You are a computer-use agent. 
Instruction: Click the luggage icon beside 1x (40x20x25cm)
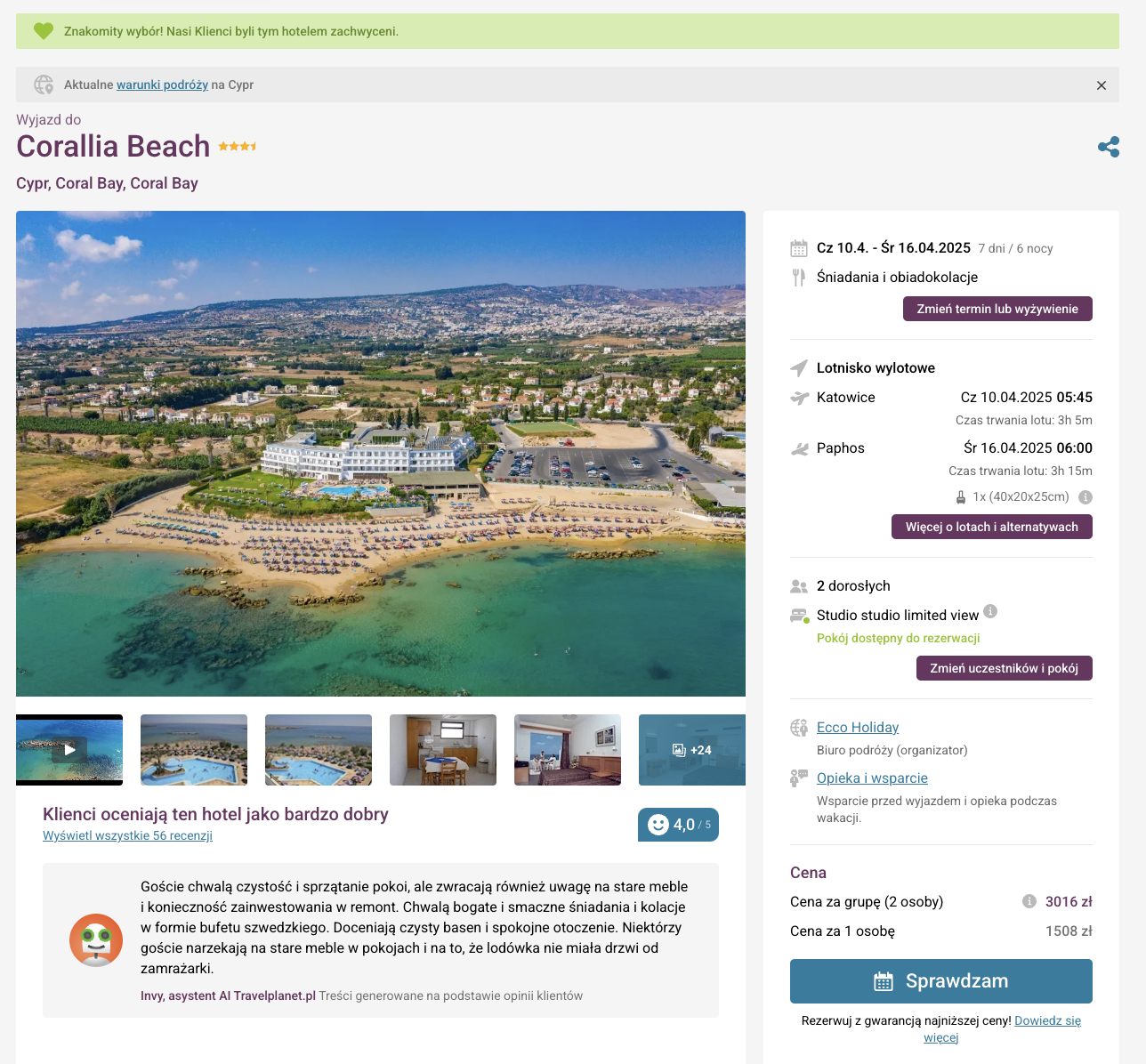961,497
